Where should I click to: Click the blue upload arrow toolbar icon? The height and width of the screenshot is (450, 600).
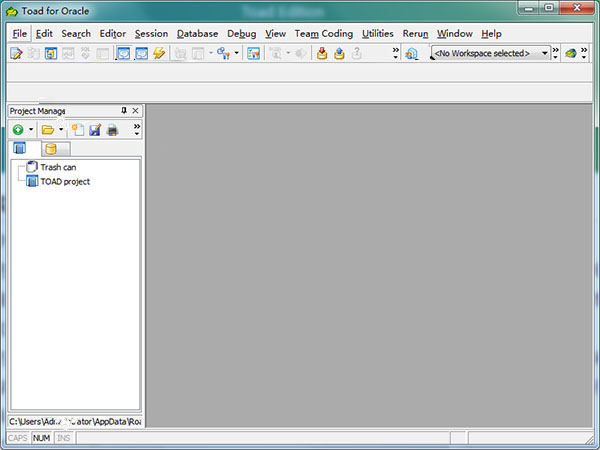pos(339,53)
